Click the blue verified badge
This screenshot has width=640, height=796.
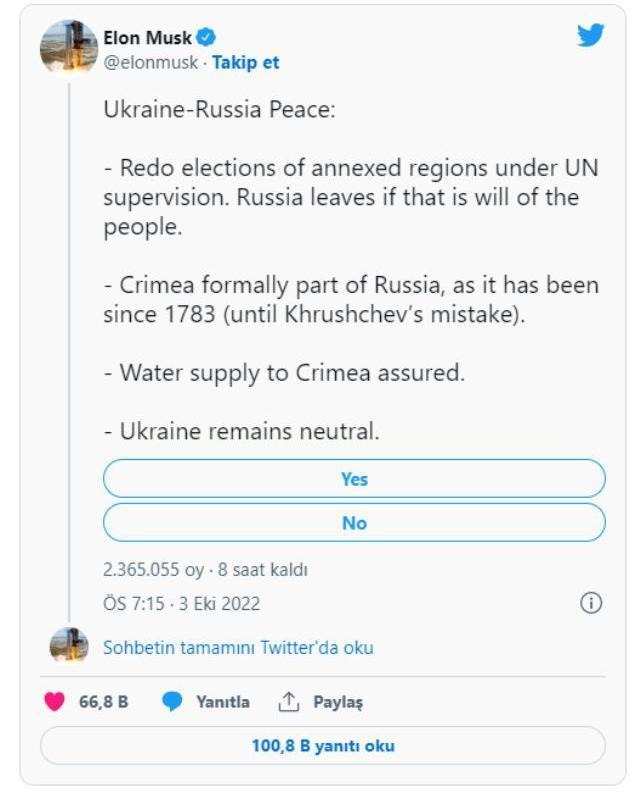207,38
